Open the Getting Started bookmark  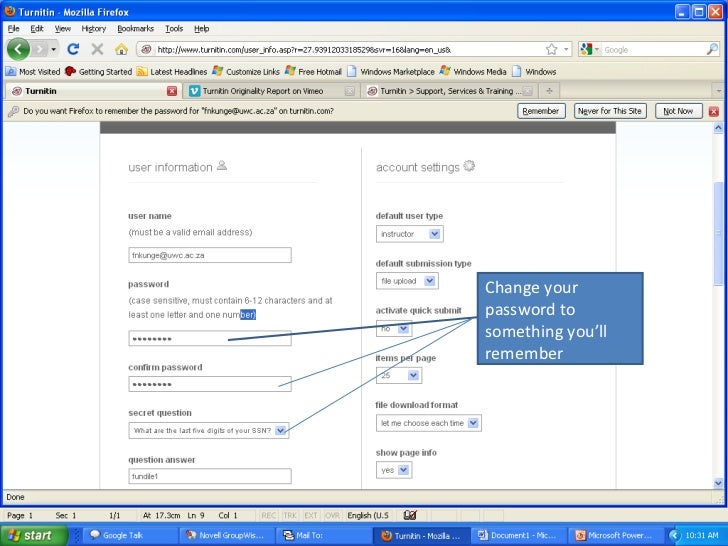pos(99,72)
